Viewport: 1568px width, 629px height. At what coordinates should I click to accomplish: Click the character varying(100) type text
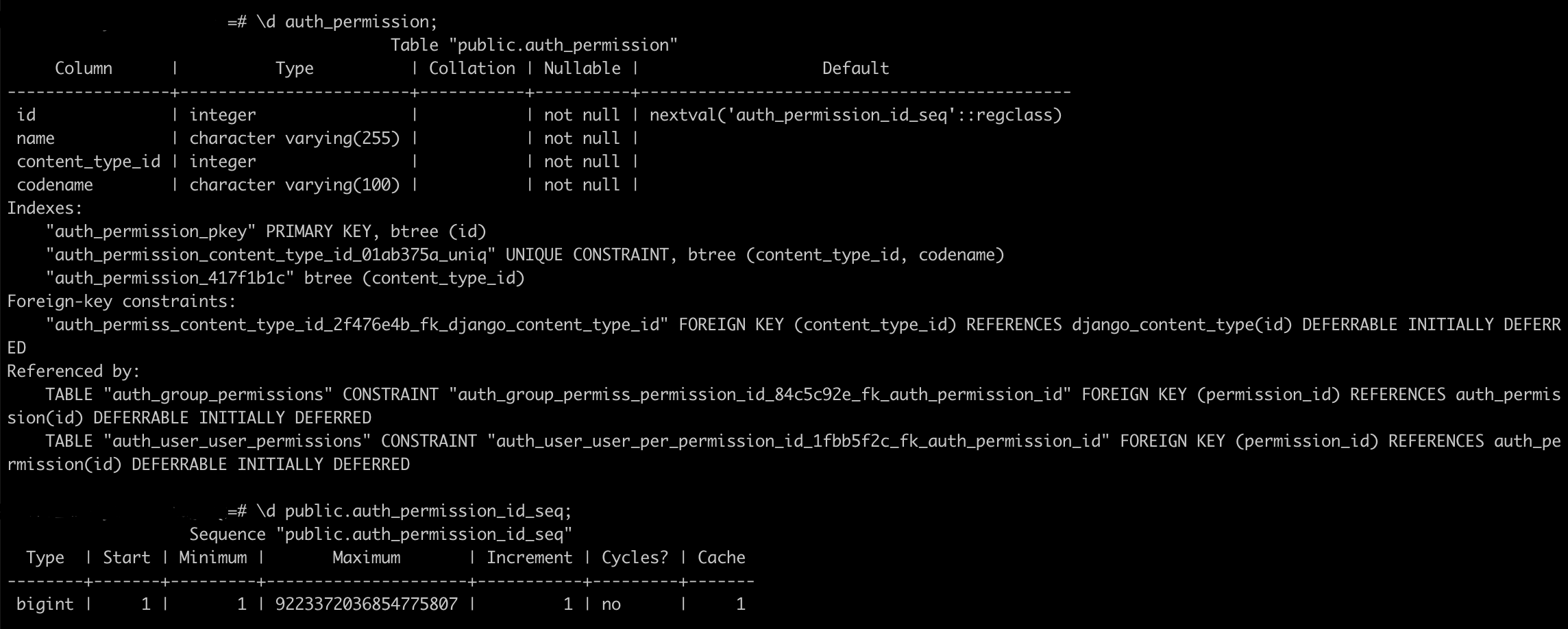point(295,185)
